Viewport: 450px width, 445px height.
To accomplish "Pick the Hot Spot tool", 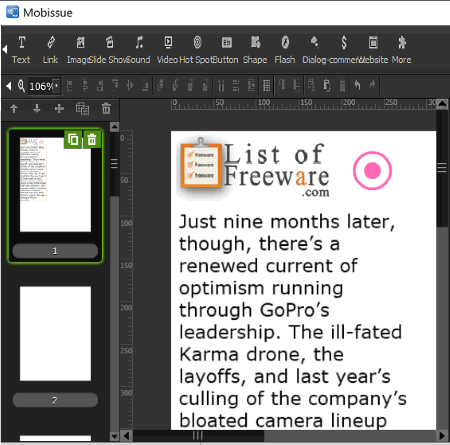I will coord(197,50).
